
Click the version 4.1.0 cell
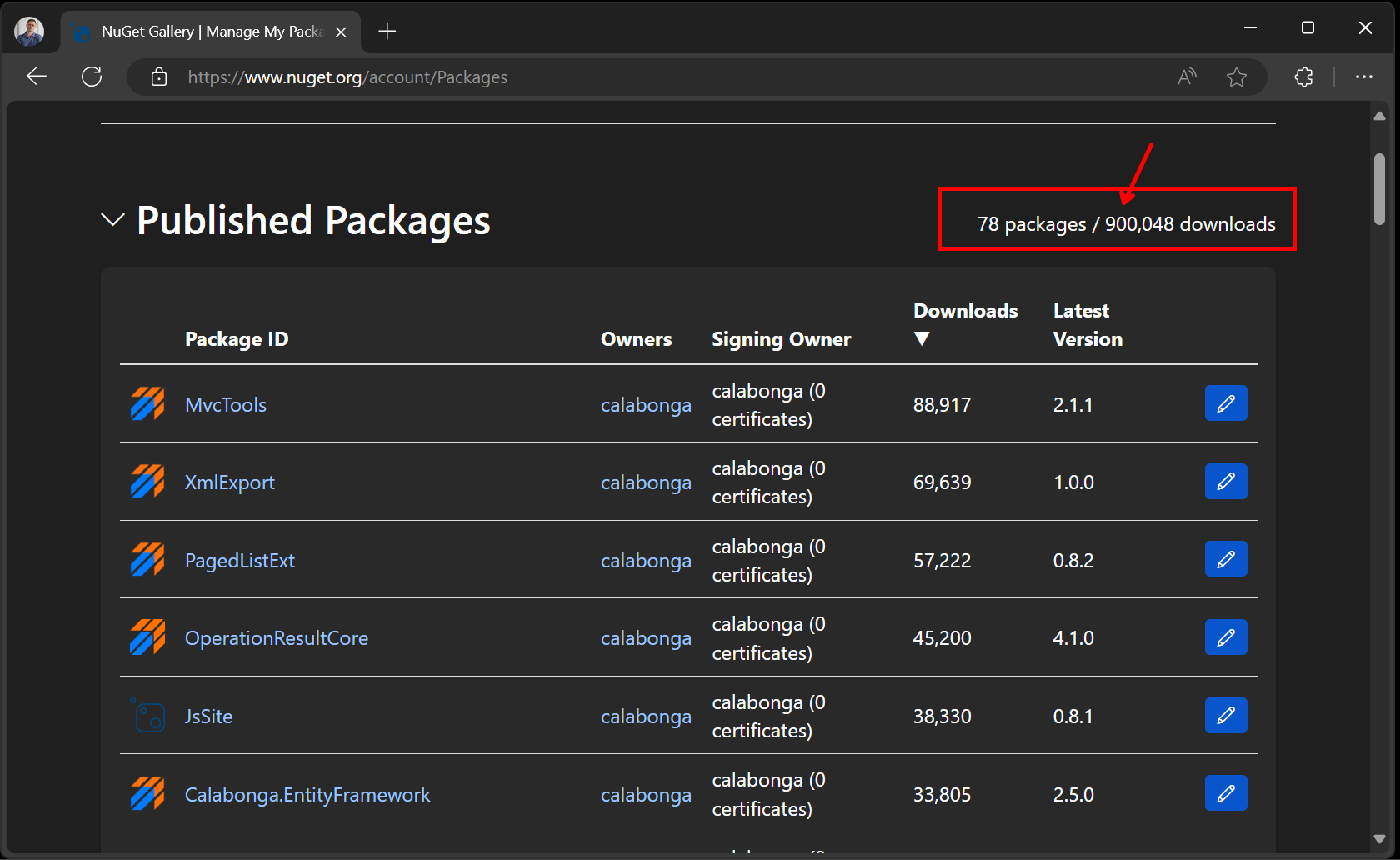point(1073,638)
